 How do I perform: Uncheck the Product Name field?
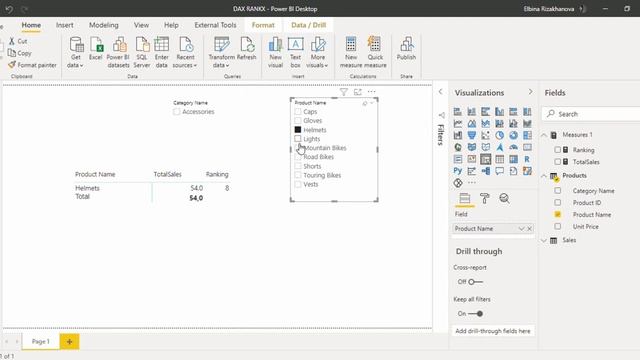point(558,214)
